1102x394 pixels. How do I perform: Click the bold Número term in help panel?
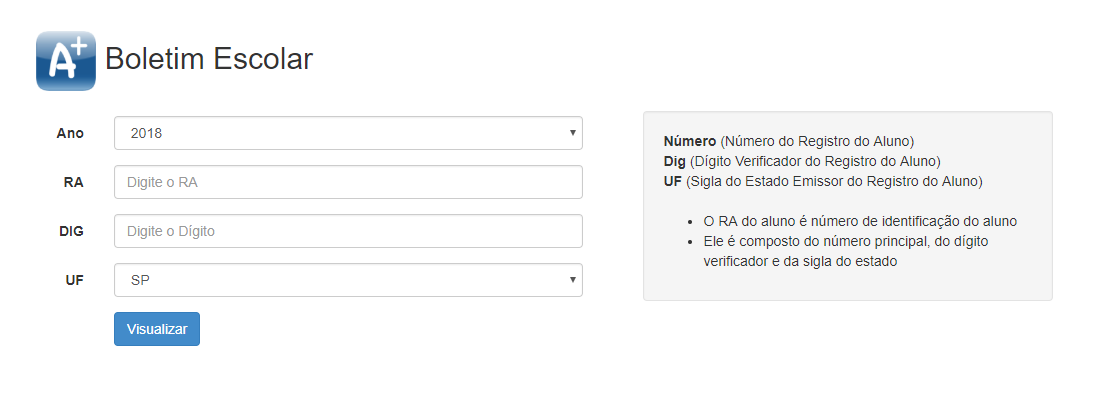tap(690, 140)
